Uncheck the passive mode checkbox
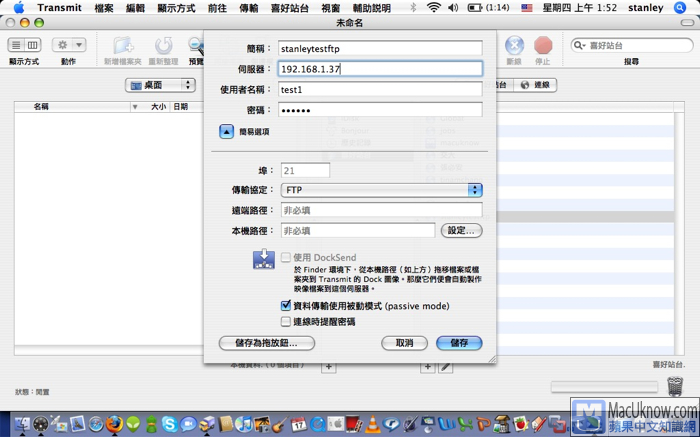 286,306
